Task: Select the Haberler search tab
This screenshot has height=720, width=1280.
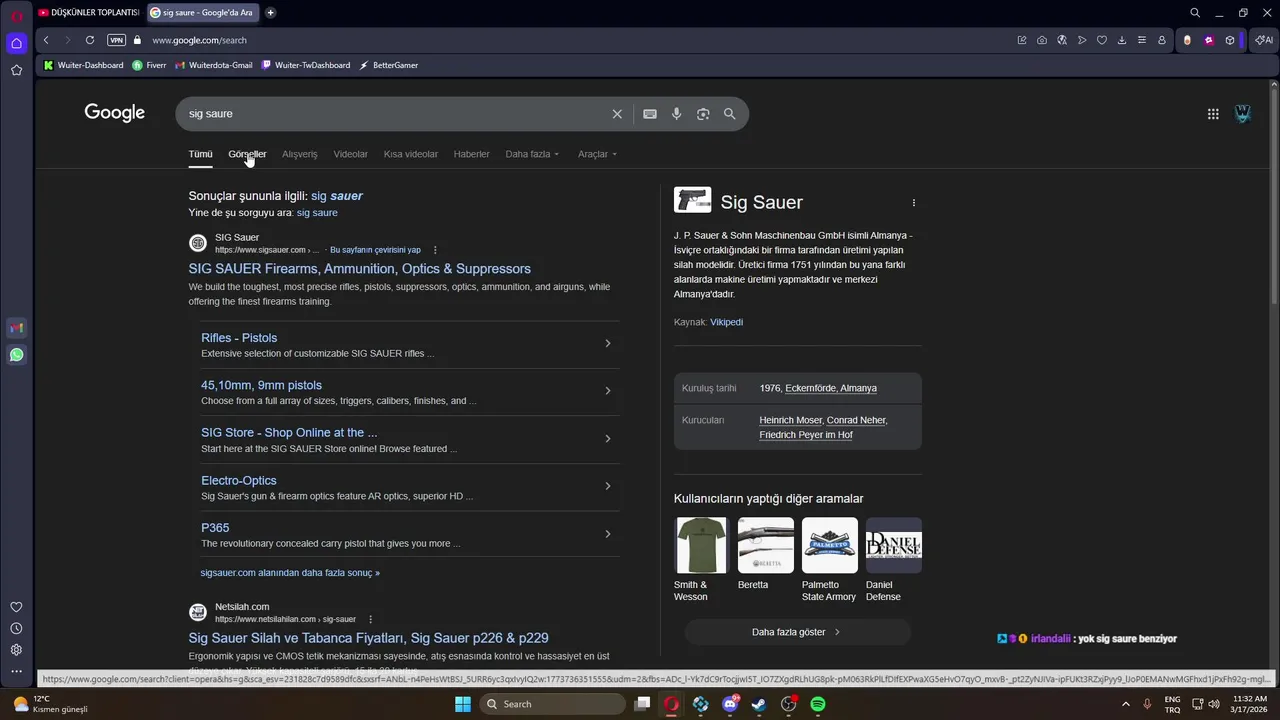Action: point(471,154)
